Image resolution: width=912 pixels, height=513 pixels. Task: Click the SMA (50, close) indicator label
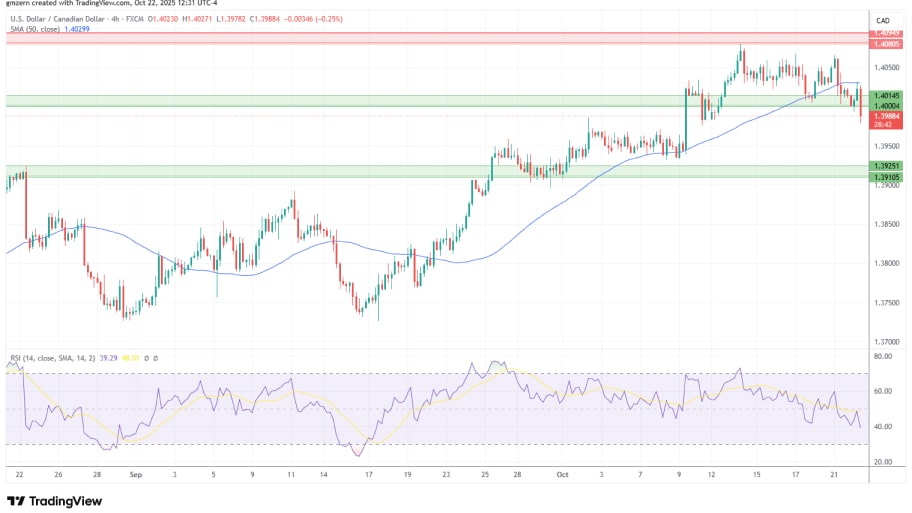click(x=37, y=30)
